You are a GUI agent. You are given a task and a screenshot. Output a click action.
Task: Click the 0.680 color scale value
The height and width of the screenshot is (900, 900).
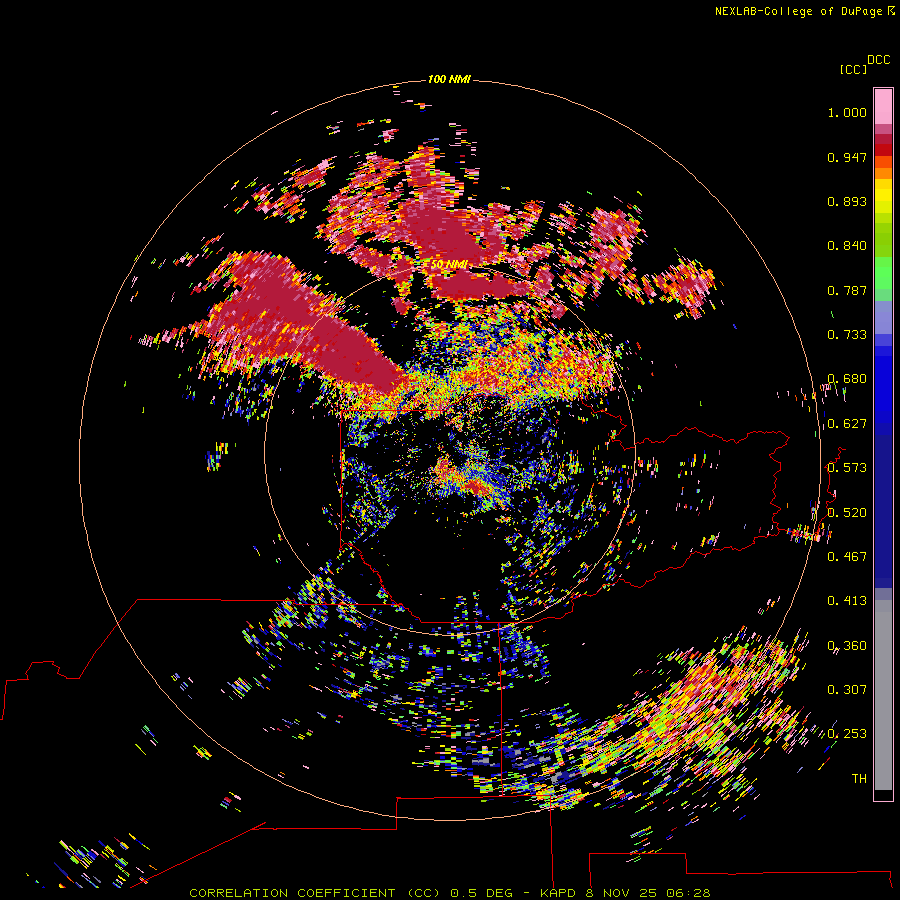tap(847, 379)
